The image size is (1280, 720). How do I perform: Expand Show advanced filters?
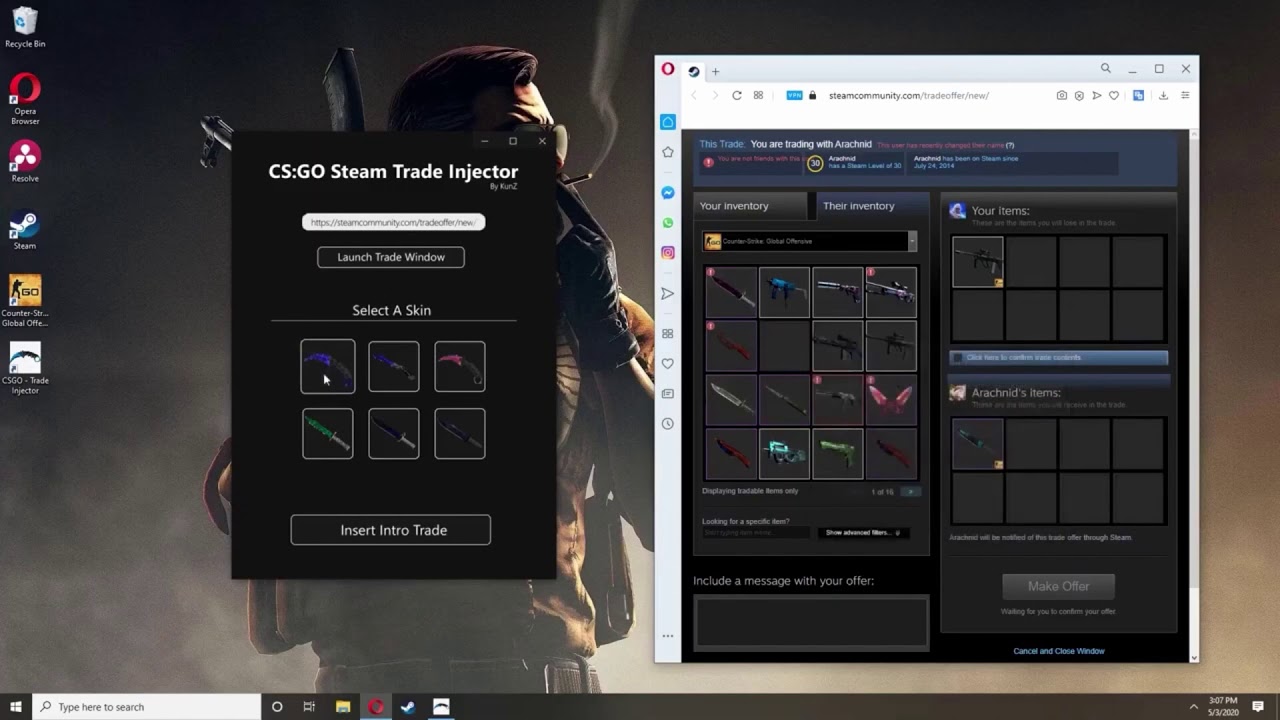pyautogui.click(x=862, y=532)
